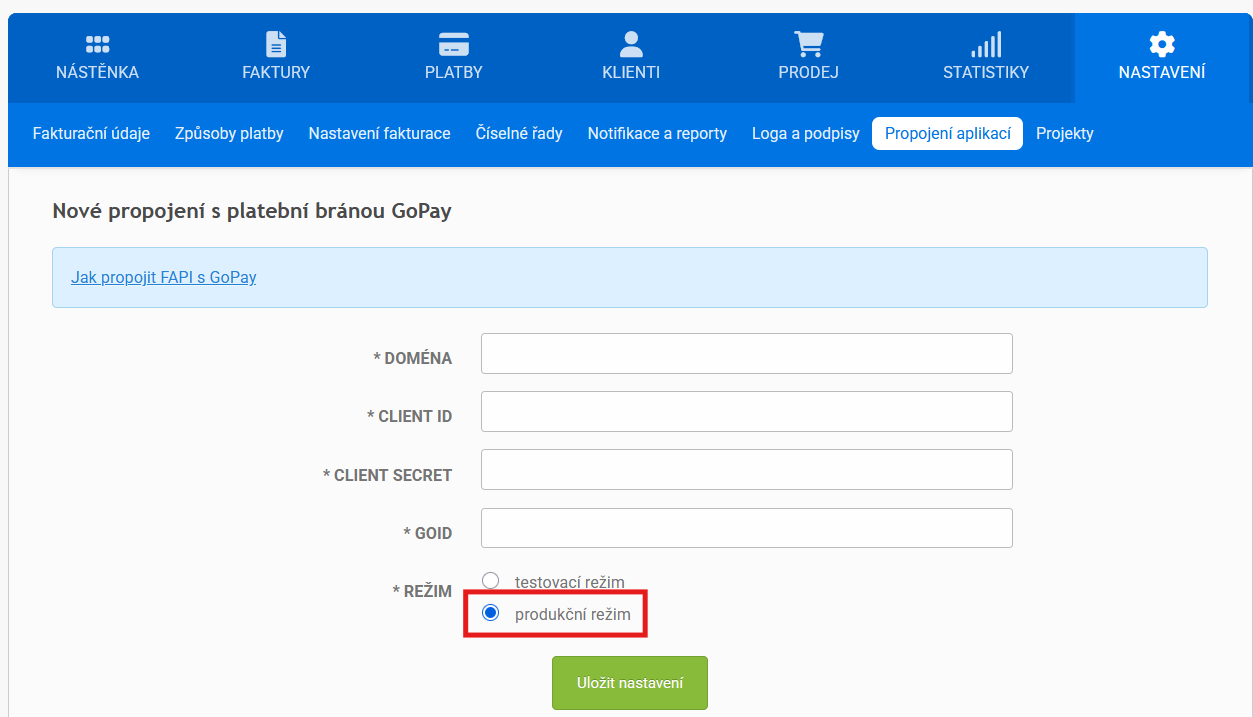Click the Statistiky bar chart icon

[986, 44]
